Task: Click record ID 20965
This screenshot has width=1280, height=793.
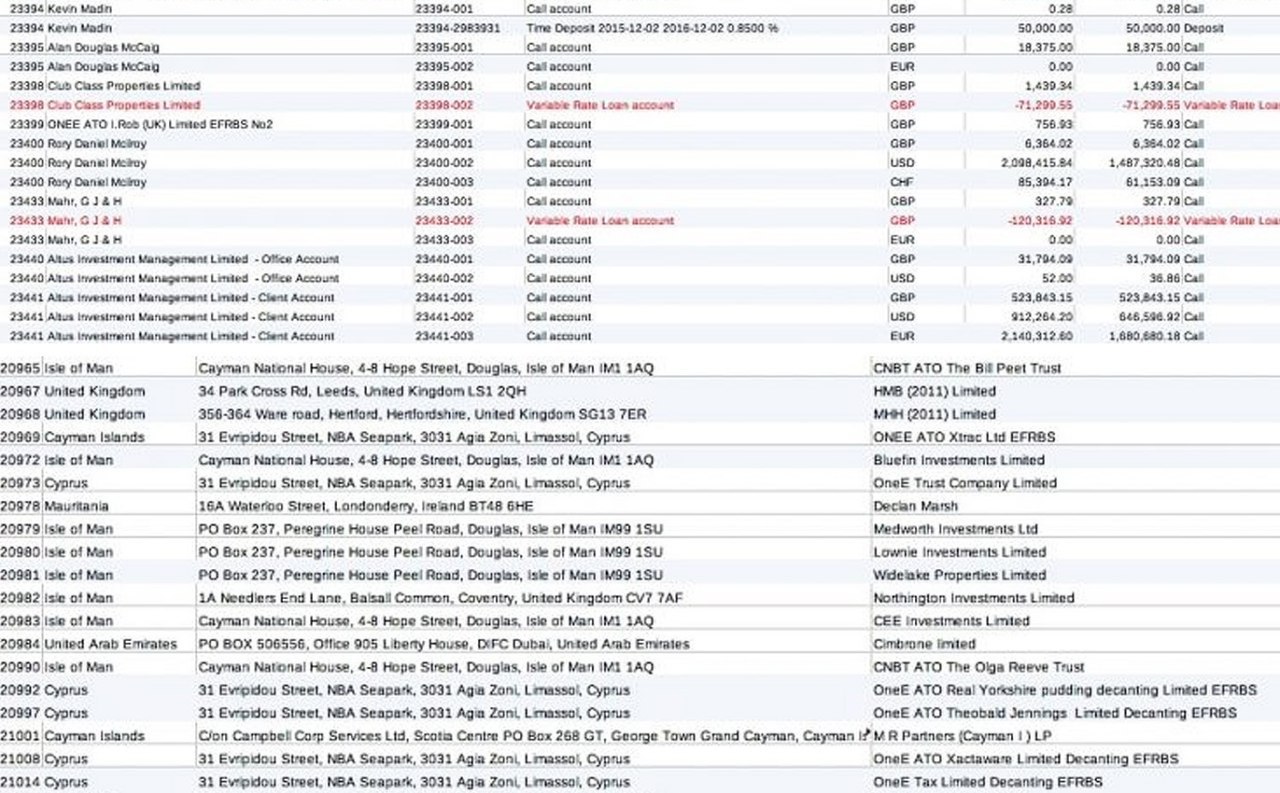Action: [x=20, y=368]
